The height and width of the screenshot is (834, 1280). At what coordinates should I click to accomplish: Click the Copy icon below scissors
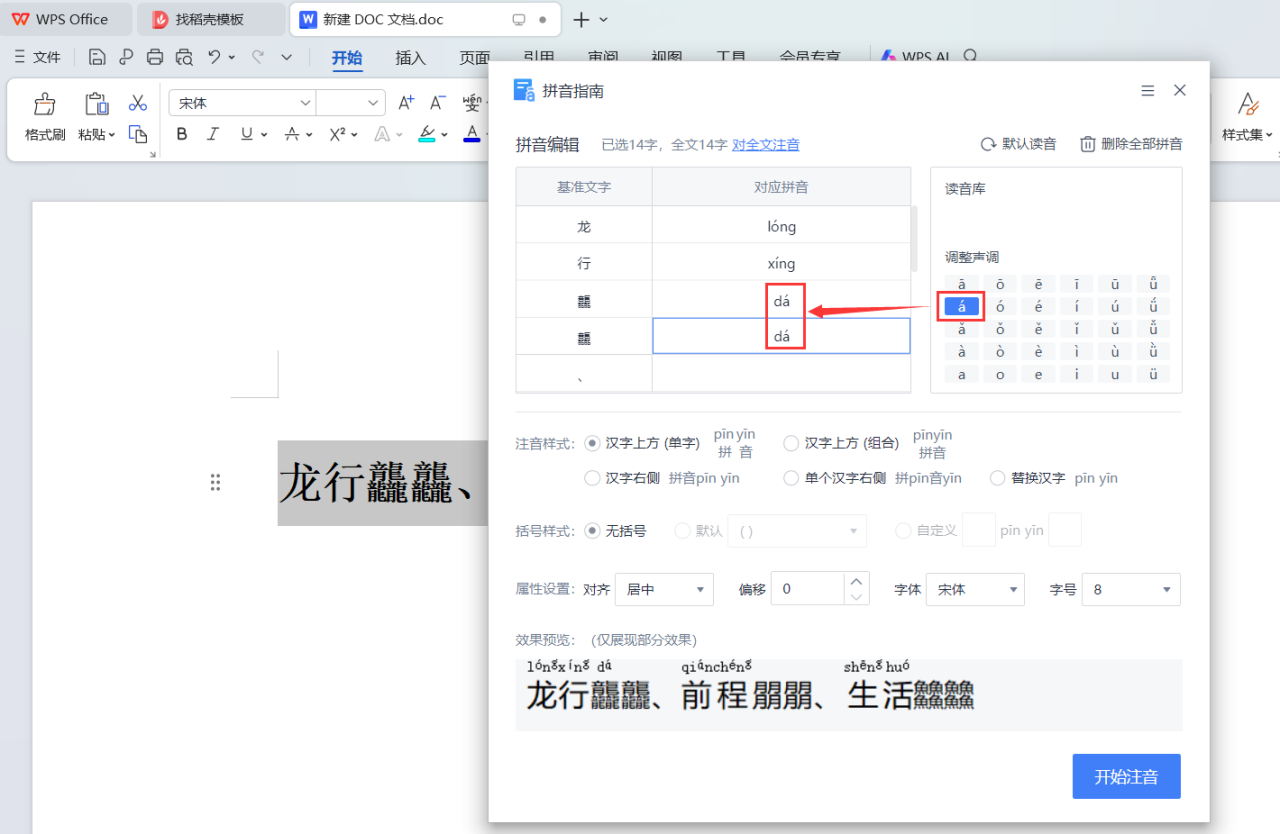[x=138, y=134]
